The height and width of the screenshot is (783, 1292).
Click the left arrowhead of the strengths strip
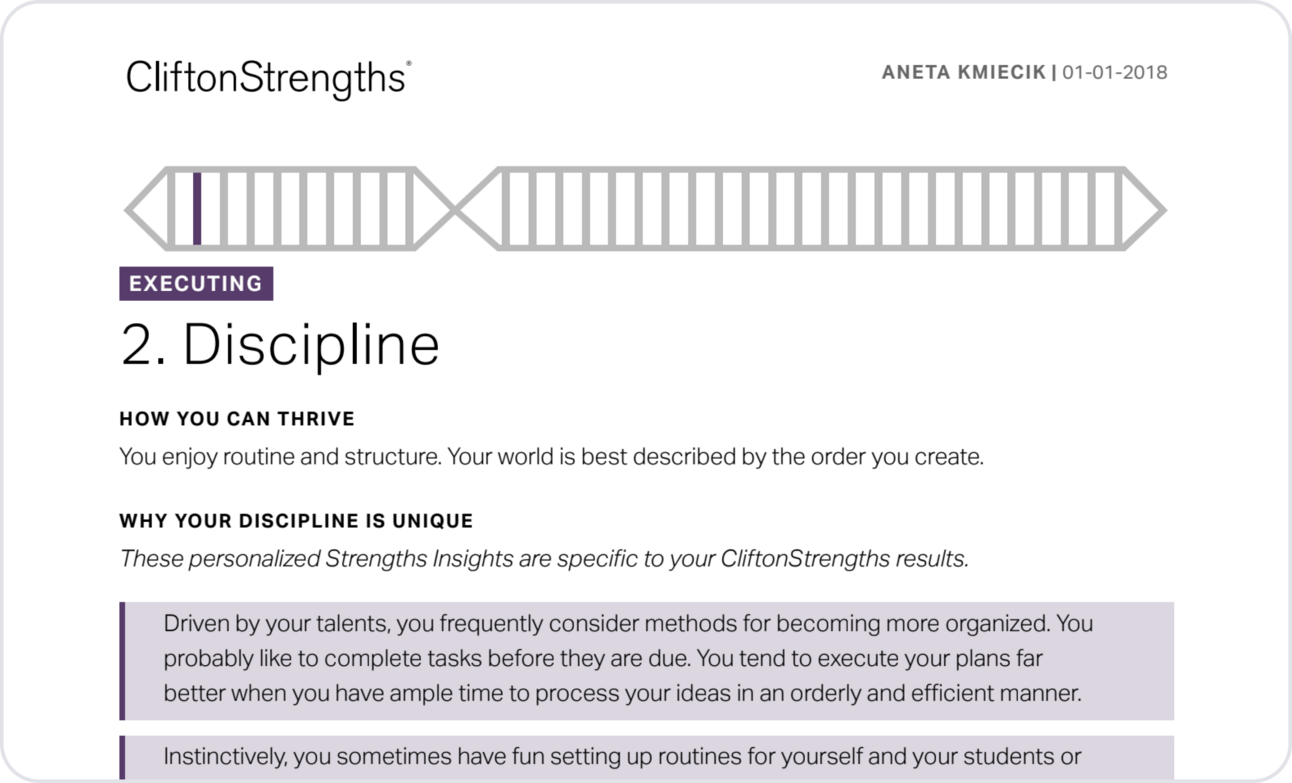click(146, 209)
